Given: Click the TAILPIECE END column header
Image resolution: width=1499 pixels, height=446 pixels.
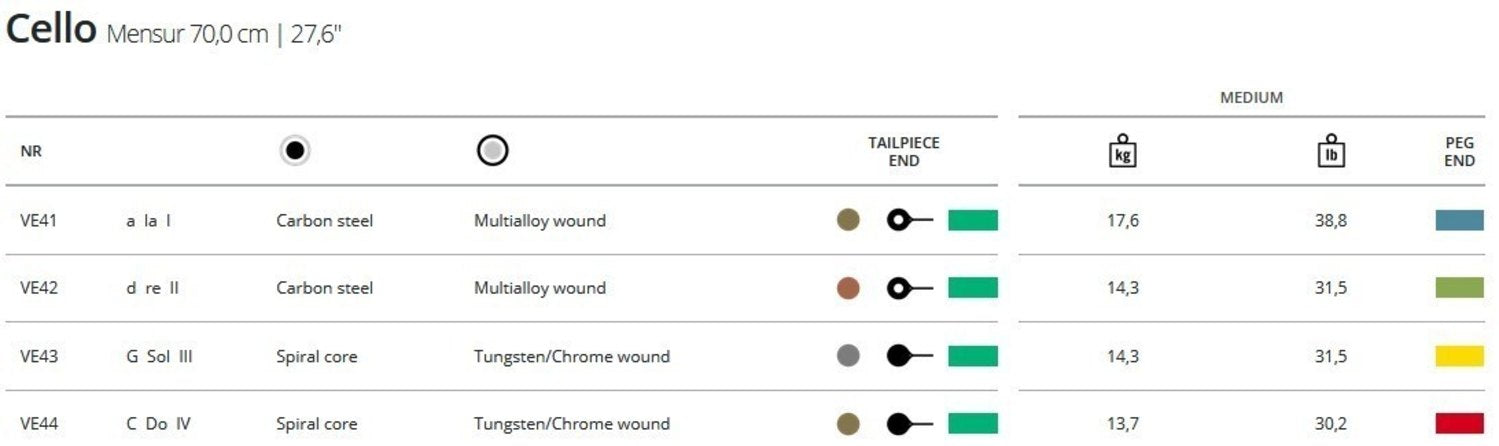Looking at the screenshot, I should [903, 152].
